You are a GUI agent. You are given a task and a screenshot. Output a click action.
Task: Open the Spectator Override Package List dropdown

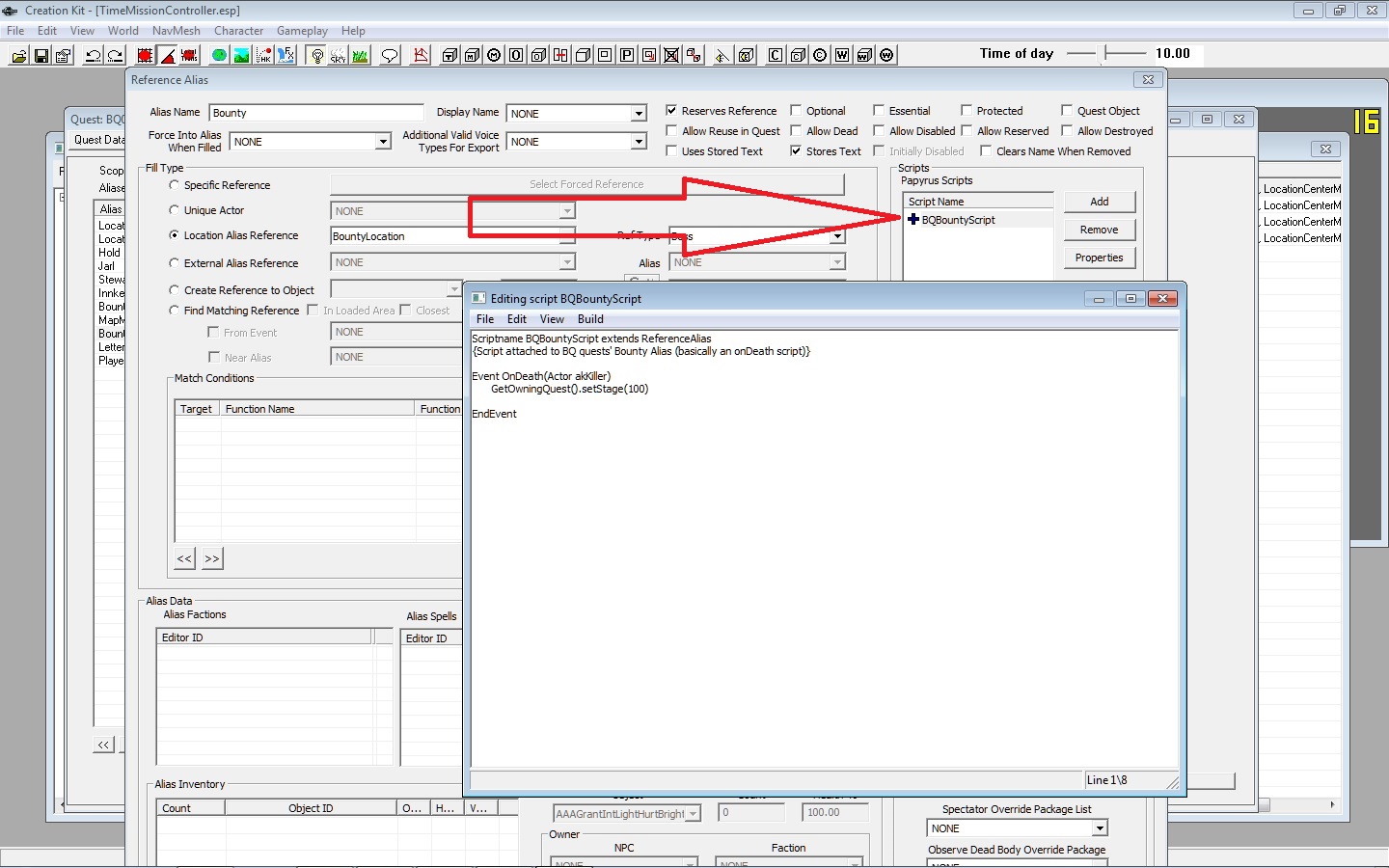[1100, 827]
